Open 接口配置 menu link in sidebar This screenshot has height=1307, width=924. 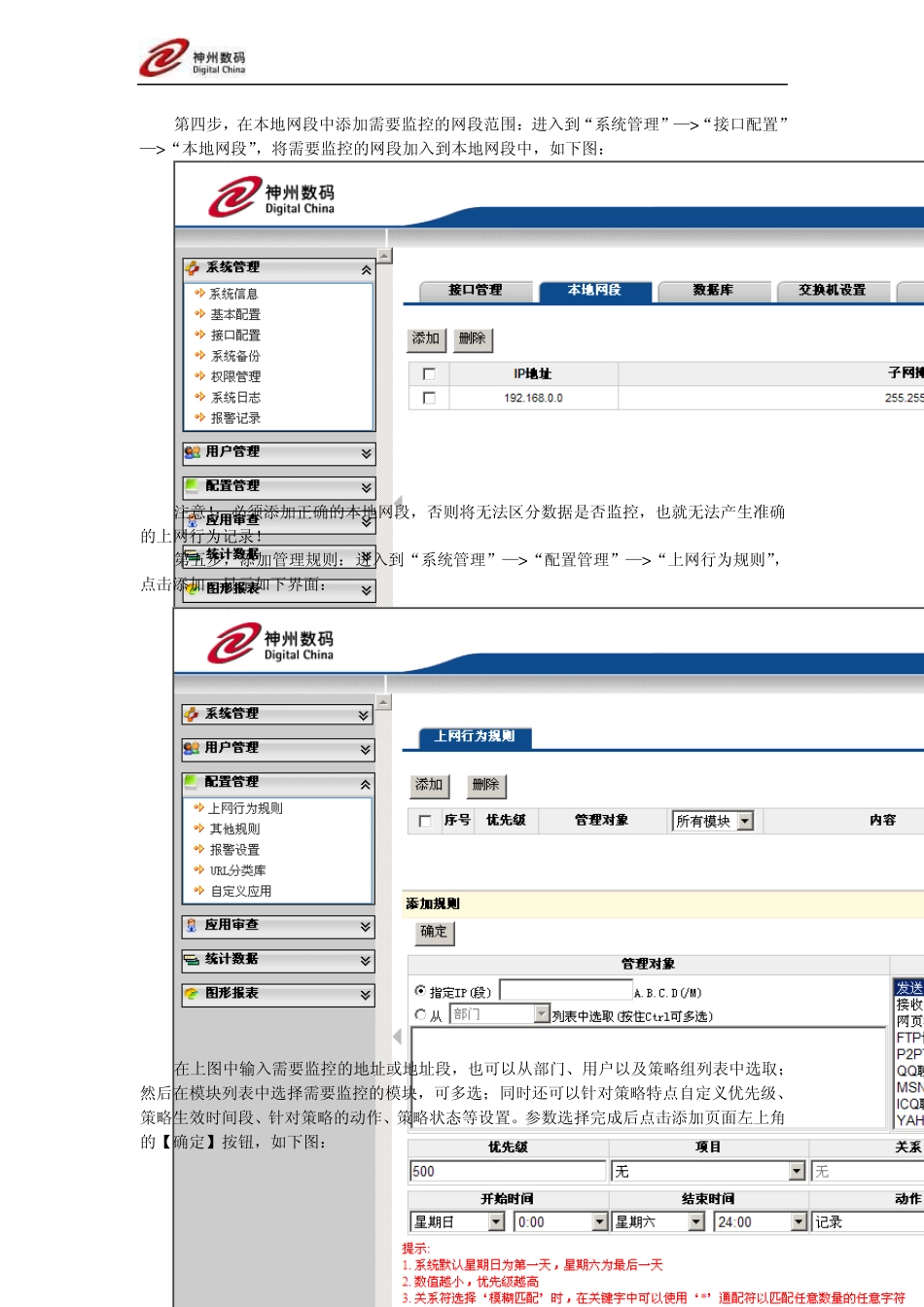[x=235, y=335]
